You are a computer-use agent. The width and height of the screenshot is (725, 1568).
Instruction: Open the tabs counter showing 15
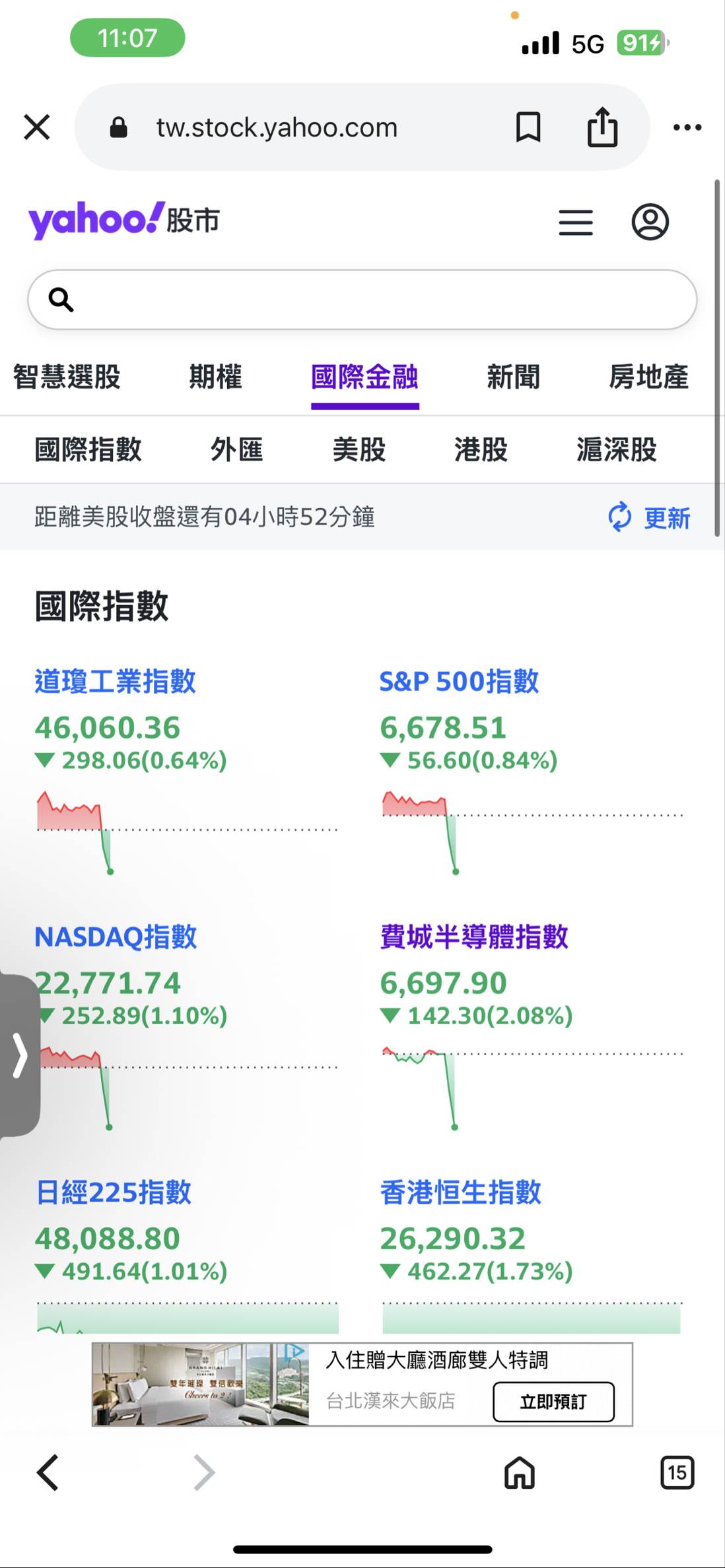pos(677,1472)
